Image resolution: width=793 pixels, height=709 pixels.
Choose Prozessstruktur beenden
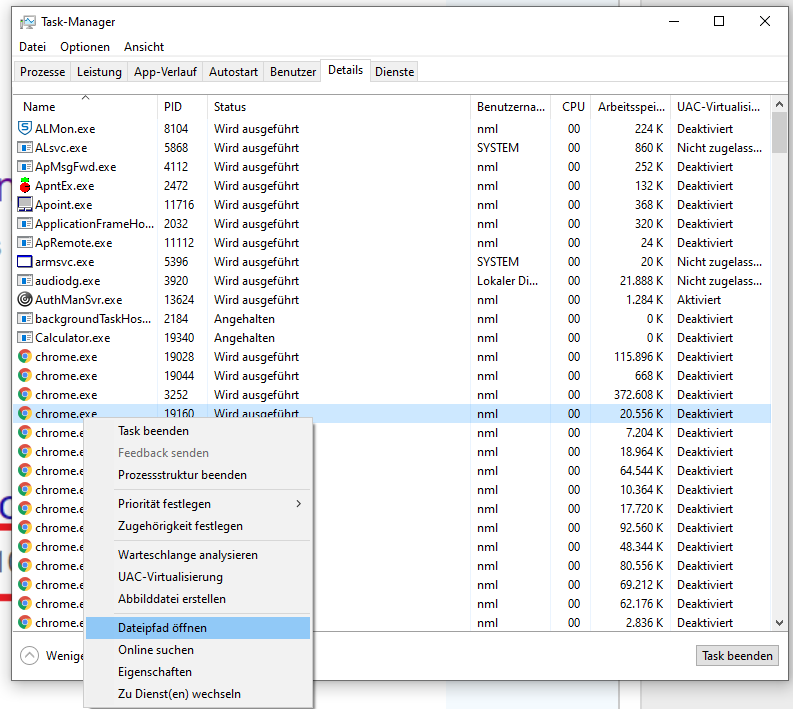[198, 475]
